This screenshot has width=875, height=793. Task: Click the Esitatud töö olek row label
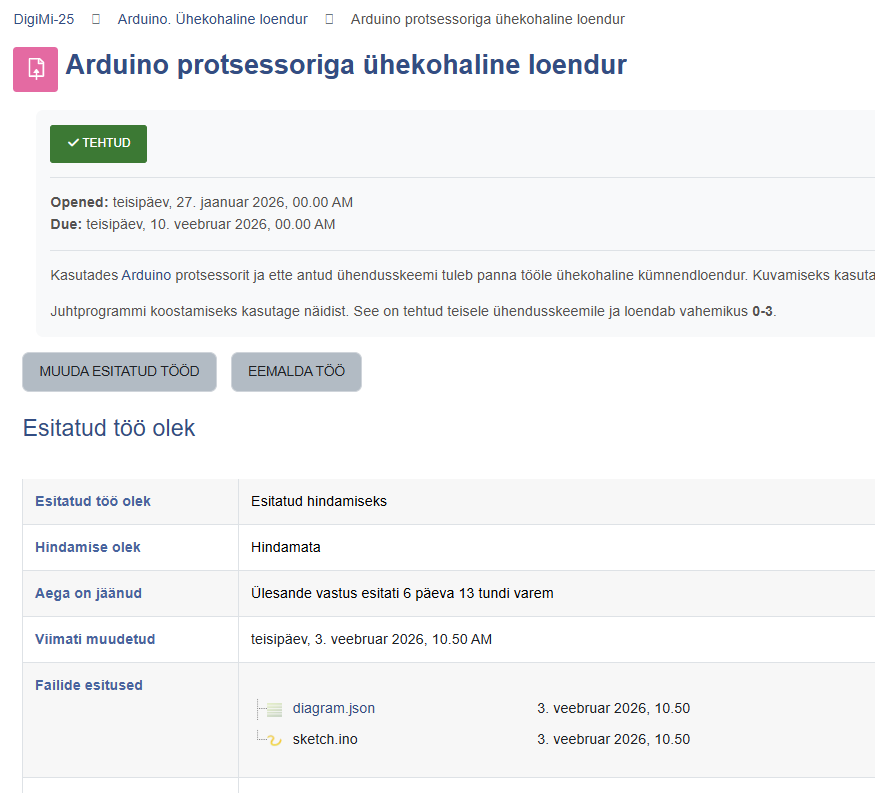(93, 501)
